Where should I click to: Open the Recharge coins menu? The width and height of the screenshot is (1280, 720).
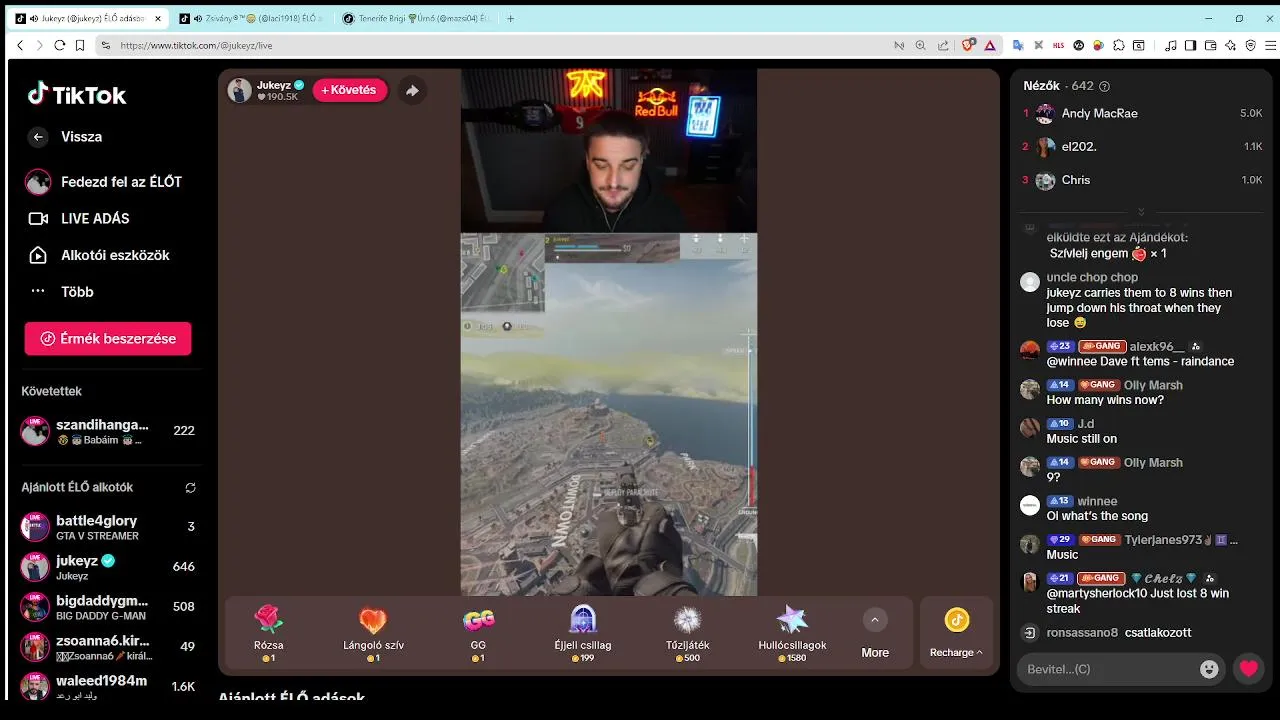click(x=956, y=633)
